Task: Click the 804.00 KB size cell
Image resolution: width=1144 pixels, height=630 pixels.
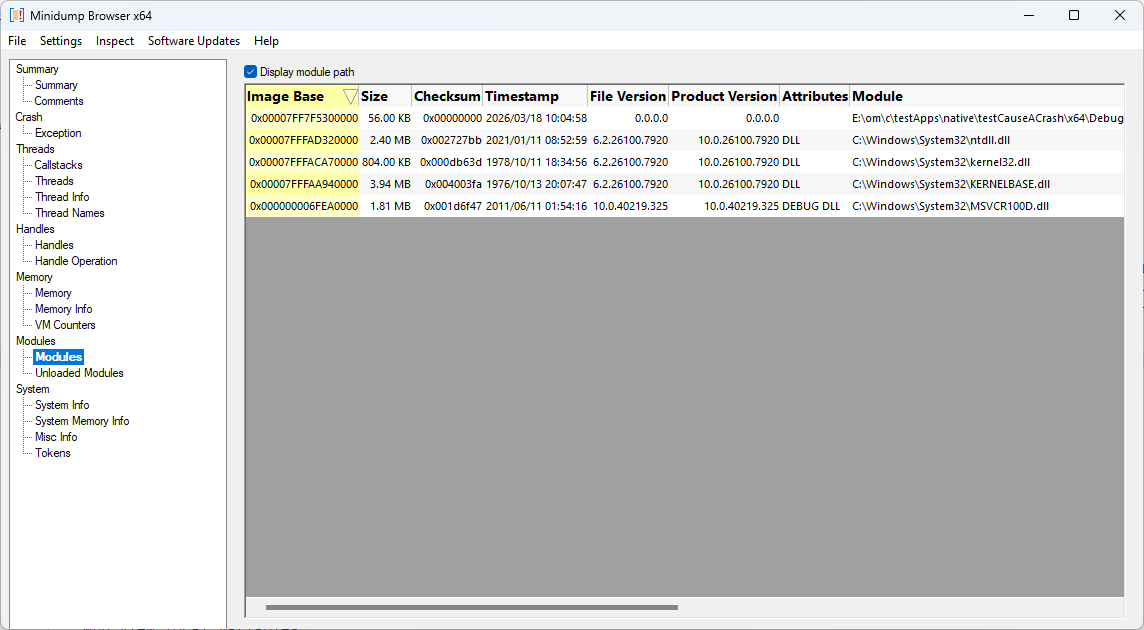Action: (386, 162)
